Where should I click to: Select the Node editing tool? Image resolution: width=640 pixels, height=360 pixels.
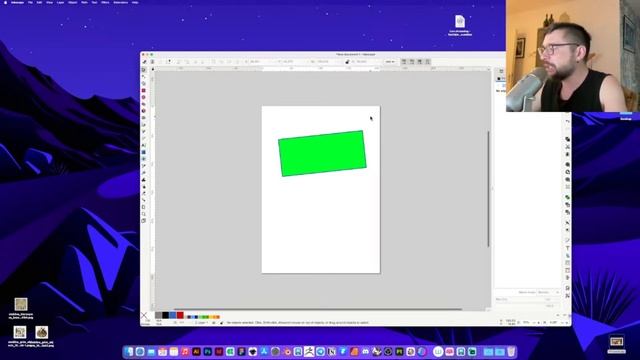[x=144, y=77]
